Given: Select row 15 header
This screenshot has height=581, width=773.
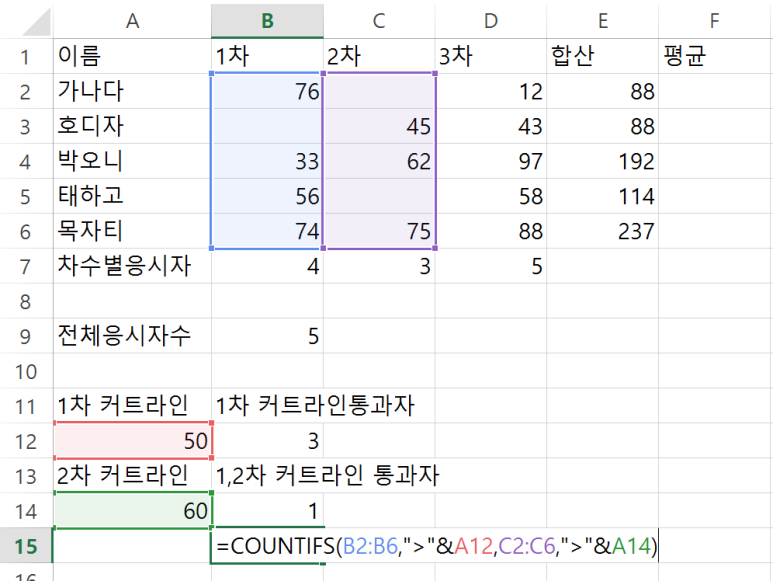Looking at the screenshot, I should pos(26,547).
